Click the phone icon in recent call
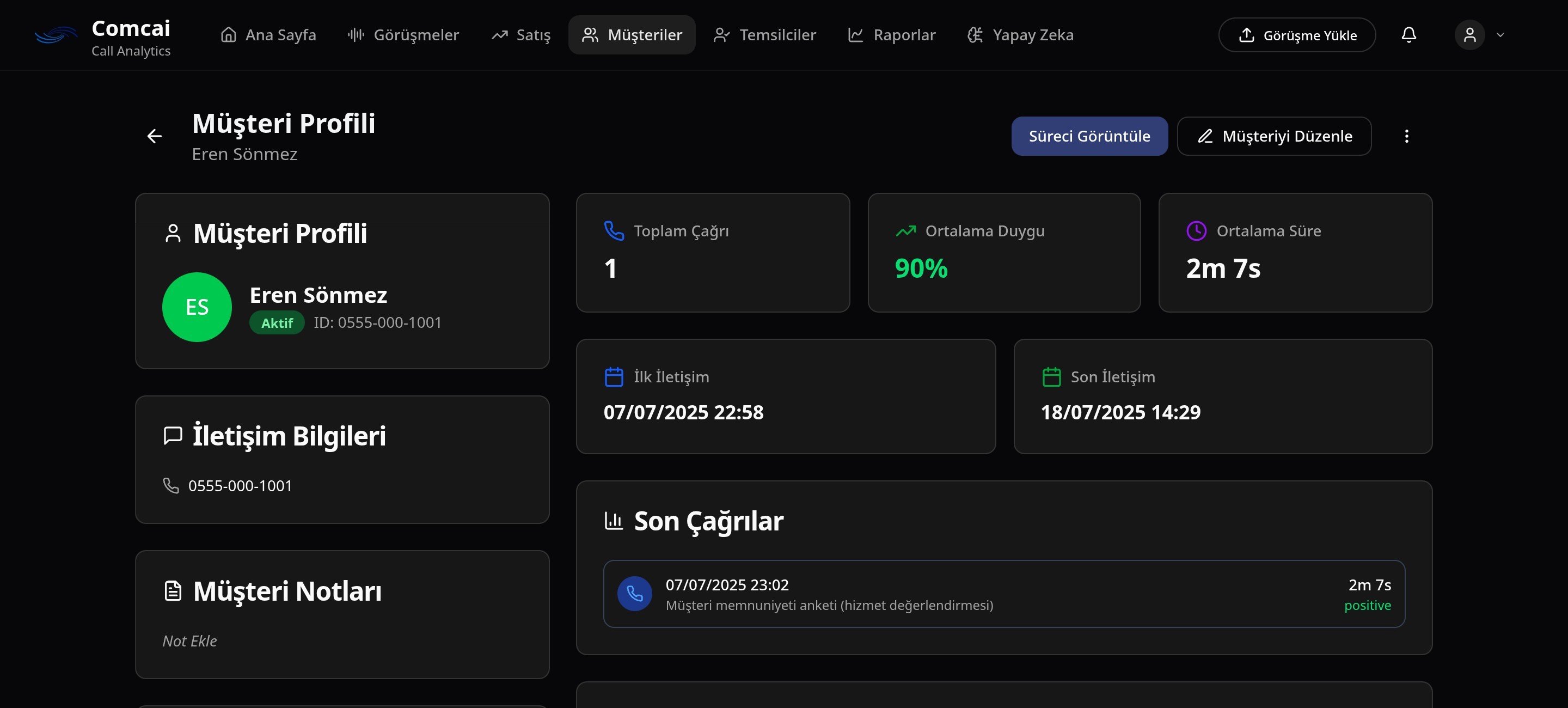This screenshot has width=1568, height=708. click(x=634, y=594)
